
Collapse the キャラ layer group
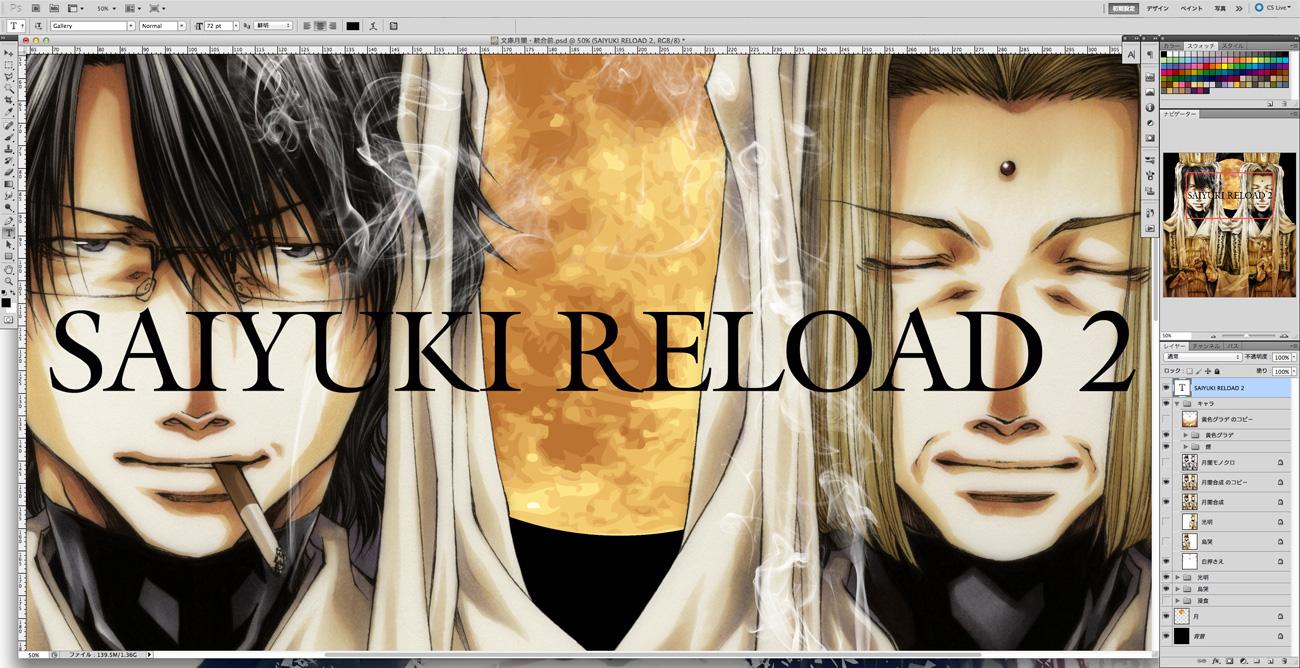coord(1177,403)
